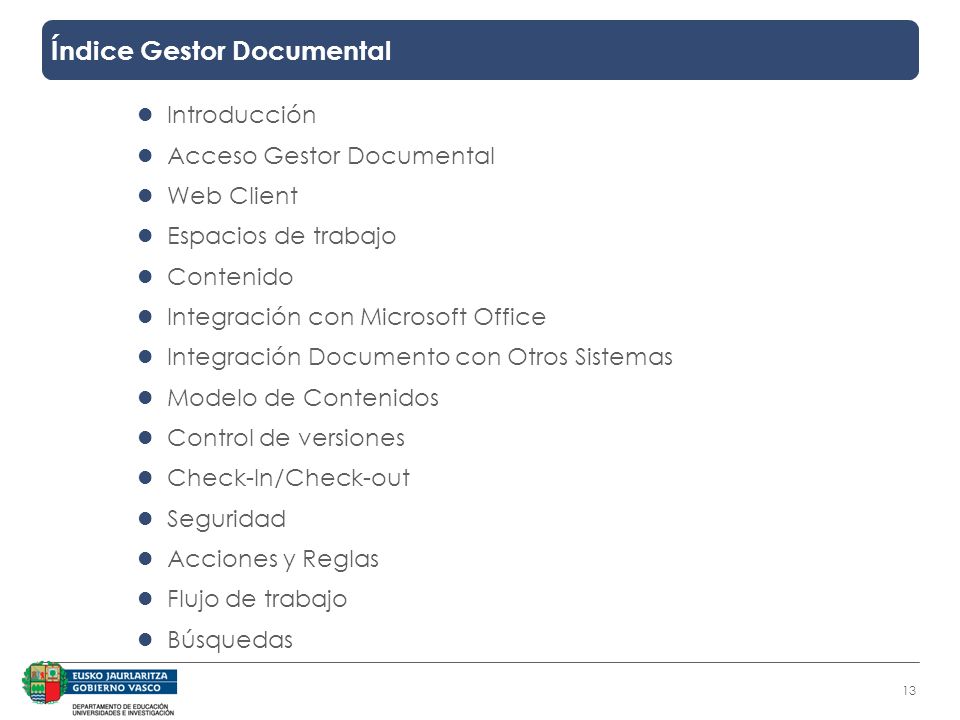Open Acciones y Reglas in the index
Image resolution: width=960 pixels, height=720 pixels.
click(273, 560)
